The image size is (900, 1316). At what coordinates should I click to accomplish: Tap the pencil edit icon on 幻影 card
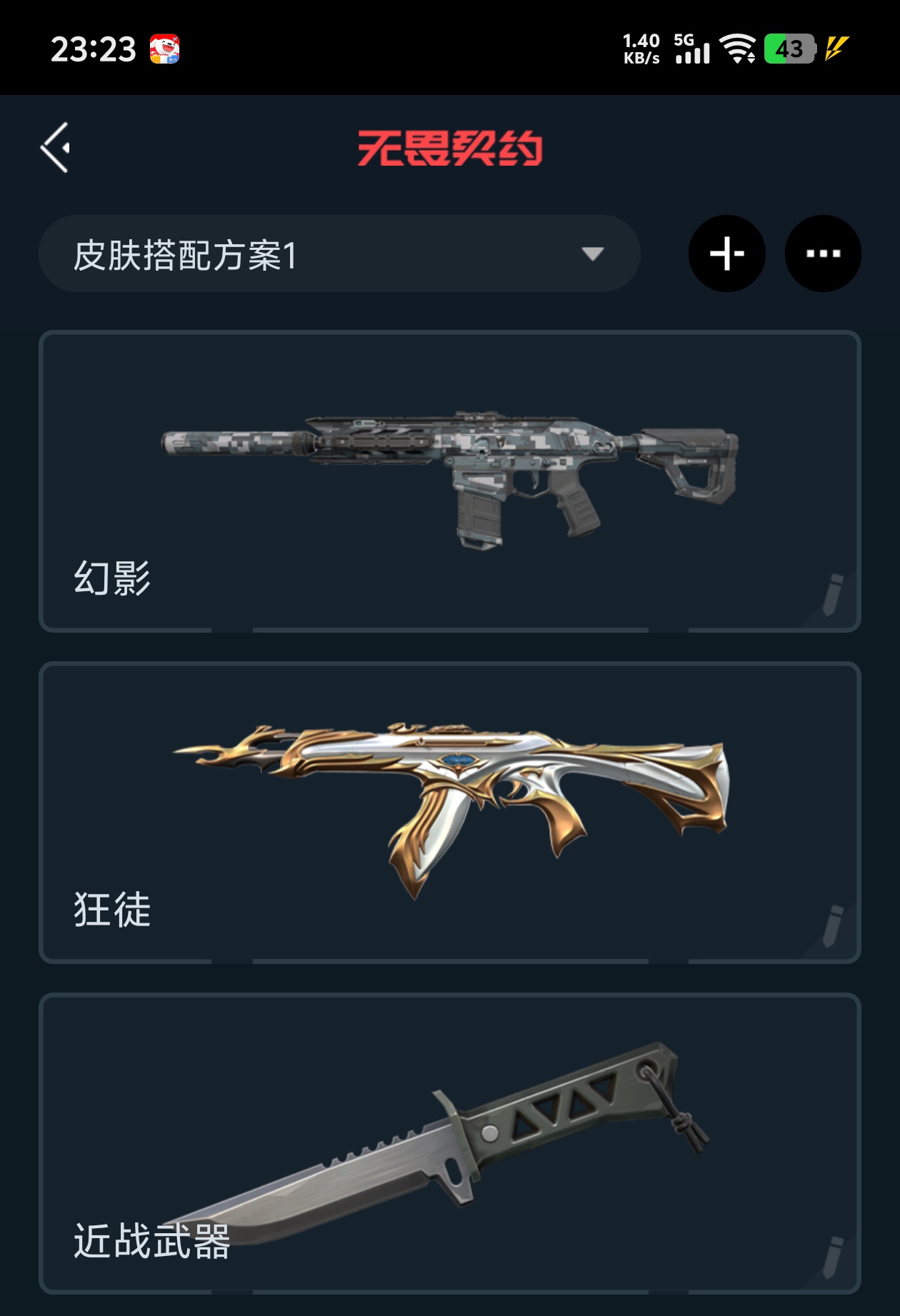coord(833,594)
